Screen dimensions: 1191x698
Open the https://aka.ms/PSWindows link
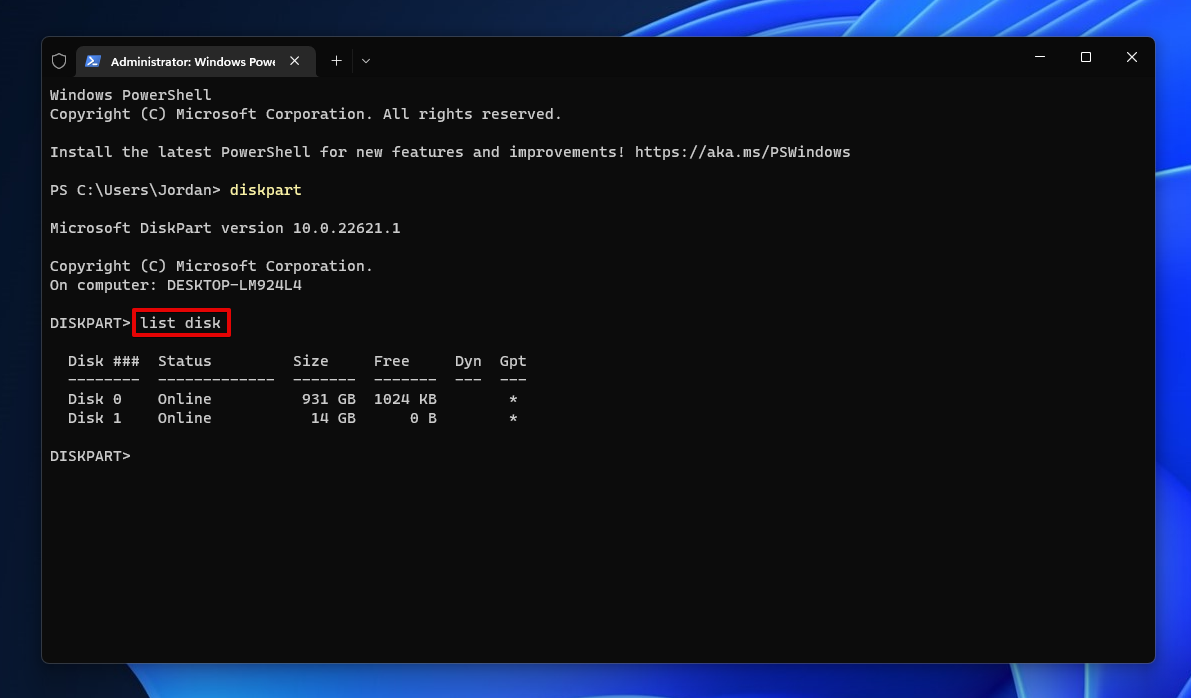point(742,152)
